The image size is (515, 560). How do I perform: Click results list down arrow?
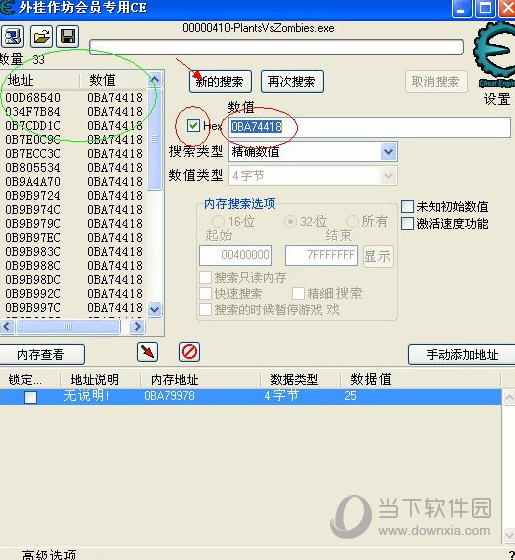155,309
